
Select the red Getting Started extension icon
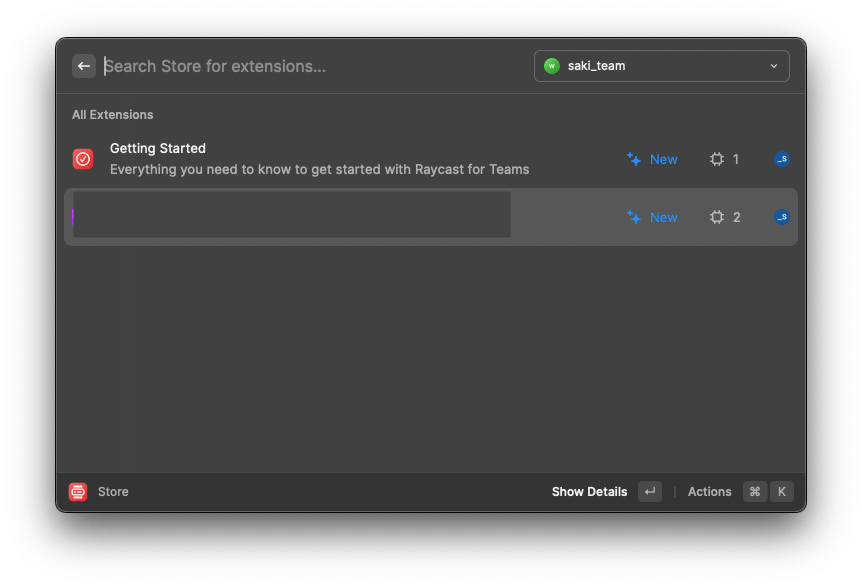(83, 159)
